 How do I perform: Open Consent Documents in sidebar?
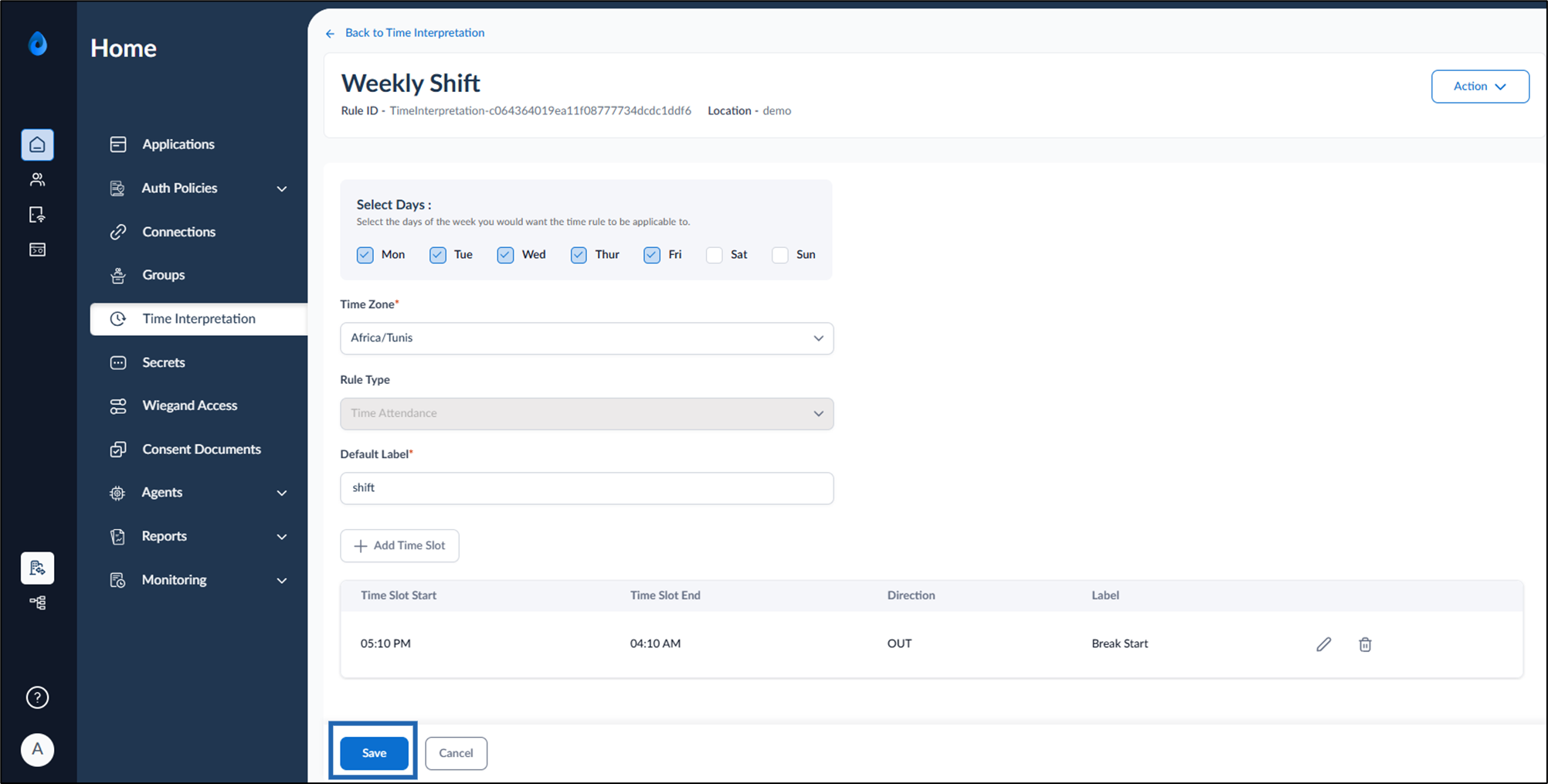click(x=202, y=450)
